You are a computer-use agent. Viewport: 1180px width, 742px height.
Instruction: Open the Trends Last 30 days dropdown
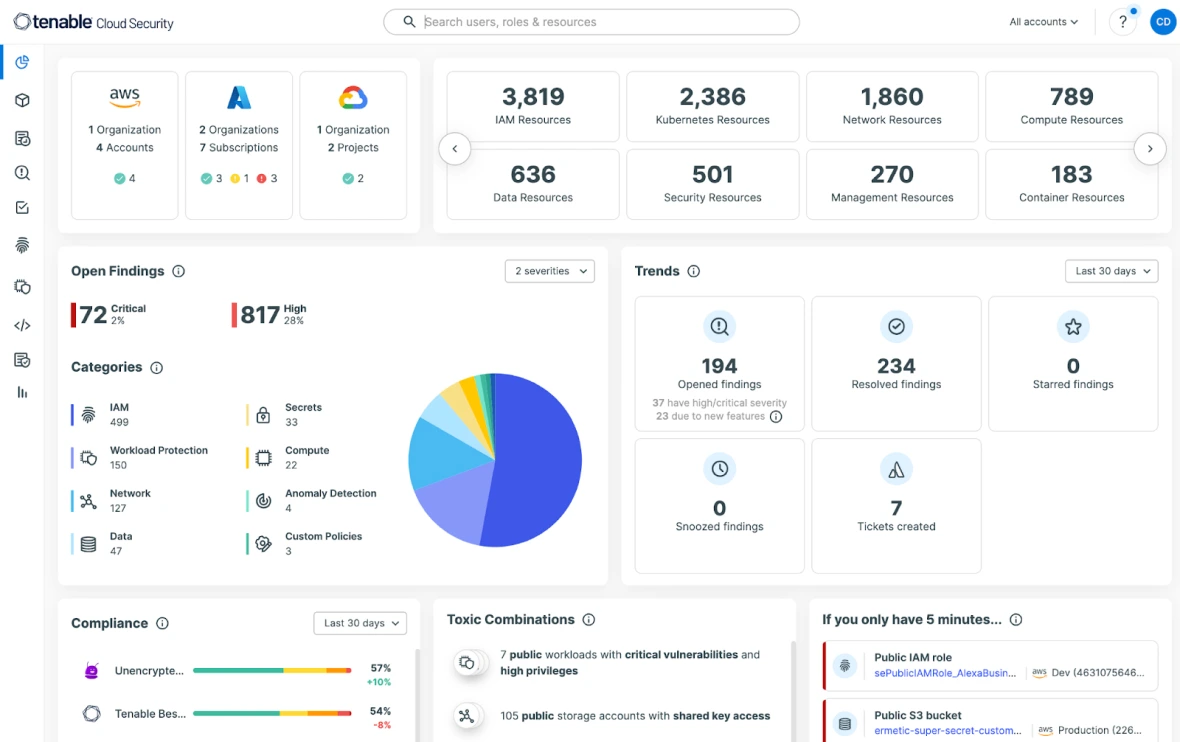pyautogui.click(x=1111, y=271)
